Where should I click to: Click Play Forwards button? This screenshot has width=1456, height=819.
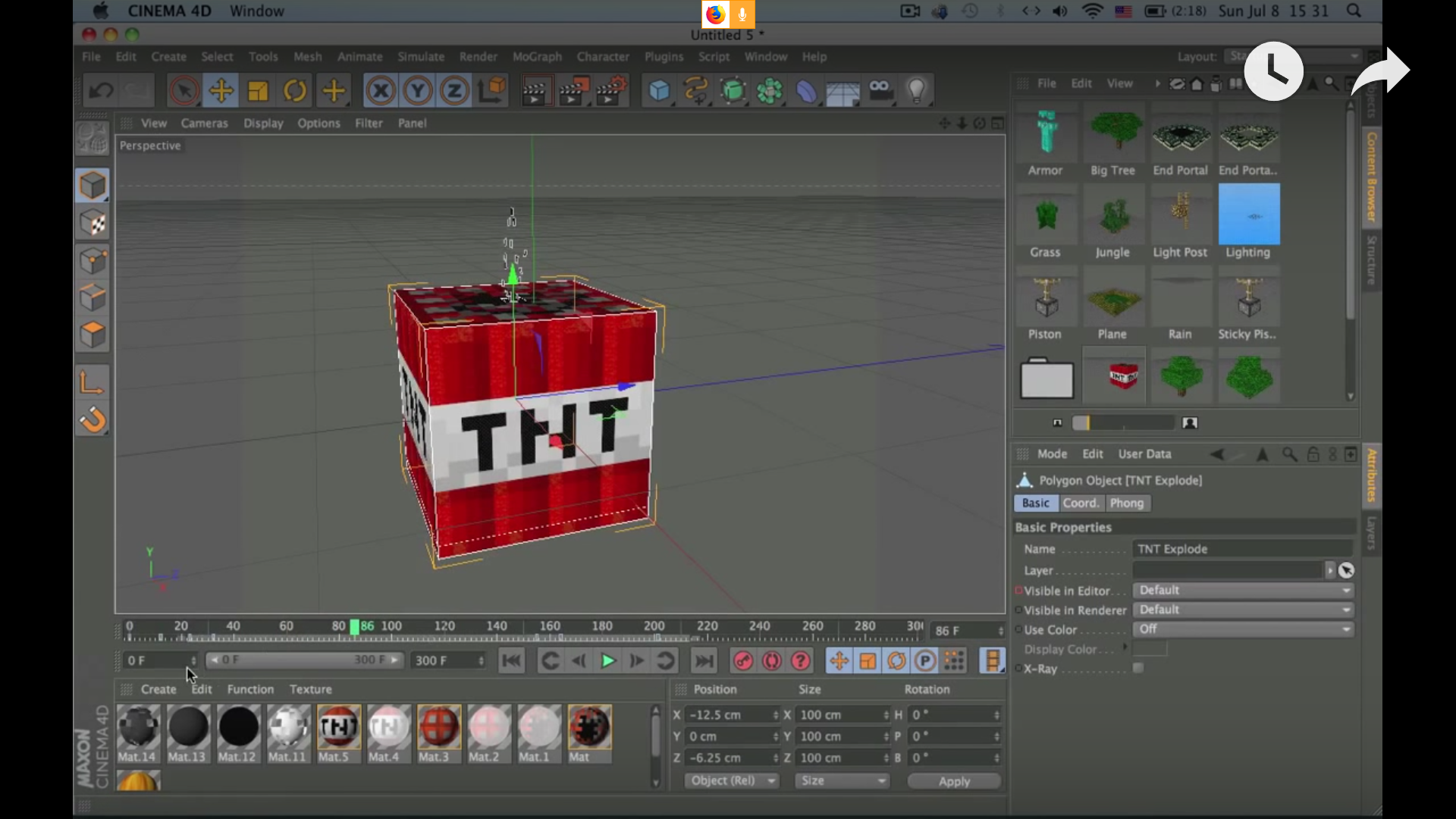(607, 661)
